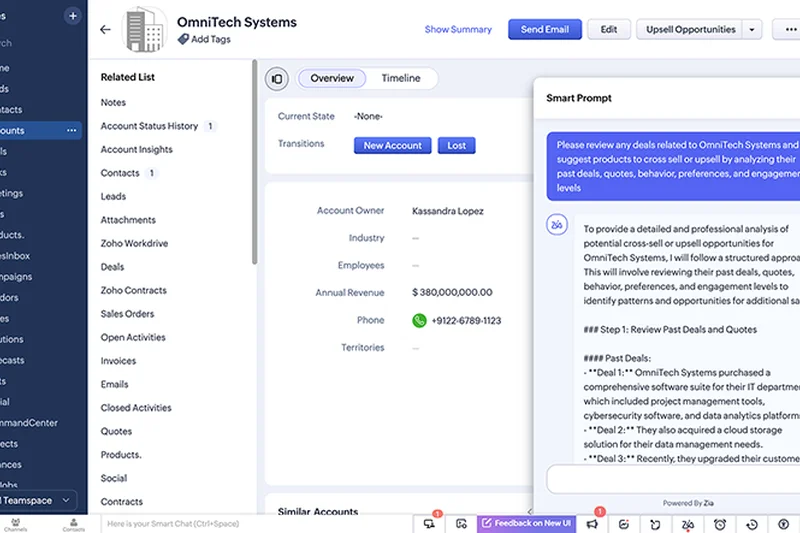800x533 pixels.
Task: Open Sales Orders in Related List
Action: tap(128, 314)
